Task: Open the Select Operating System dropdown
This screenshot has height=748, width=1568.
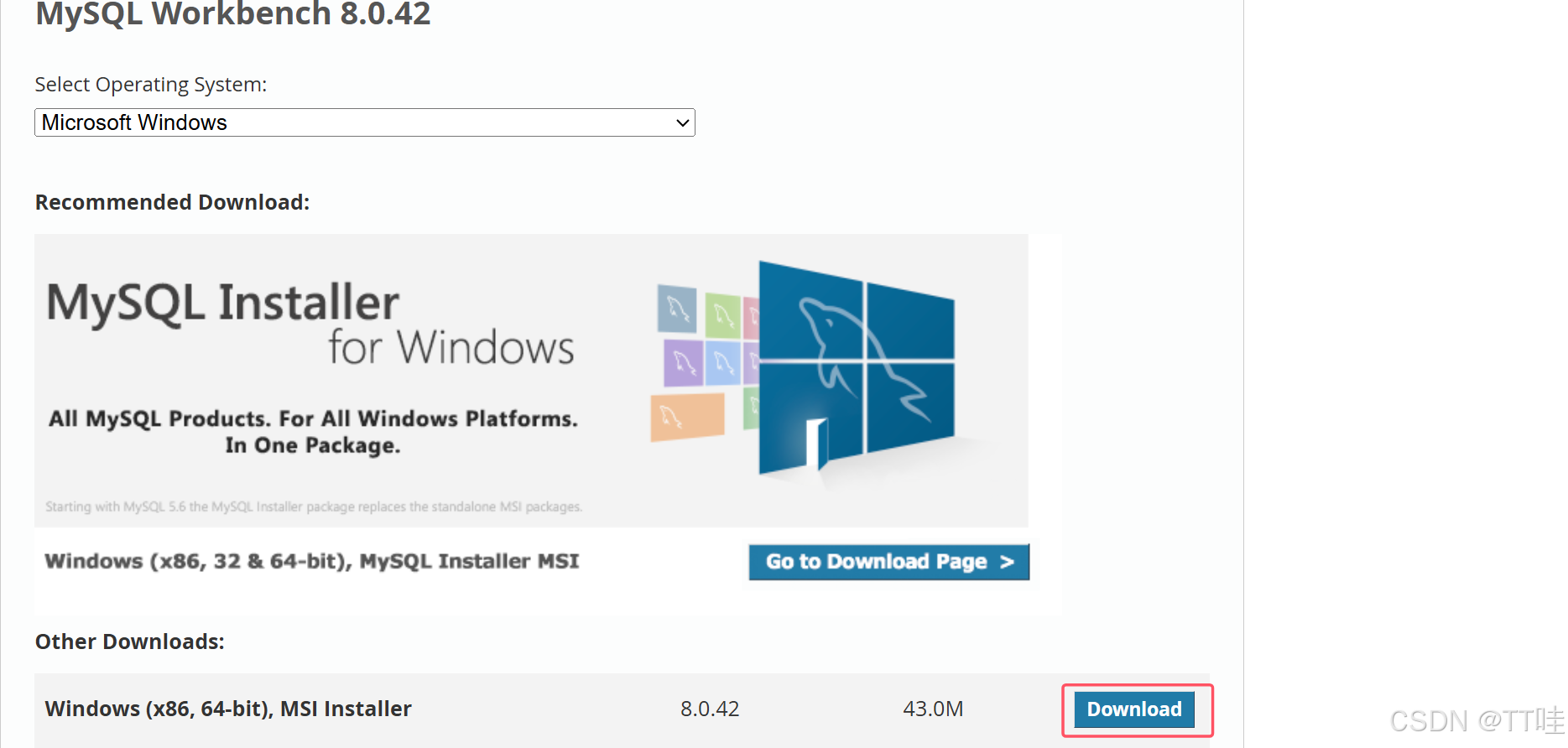Action: click(x=364, y=122)
